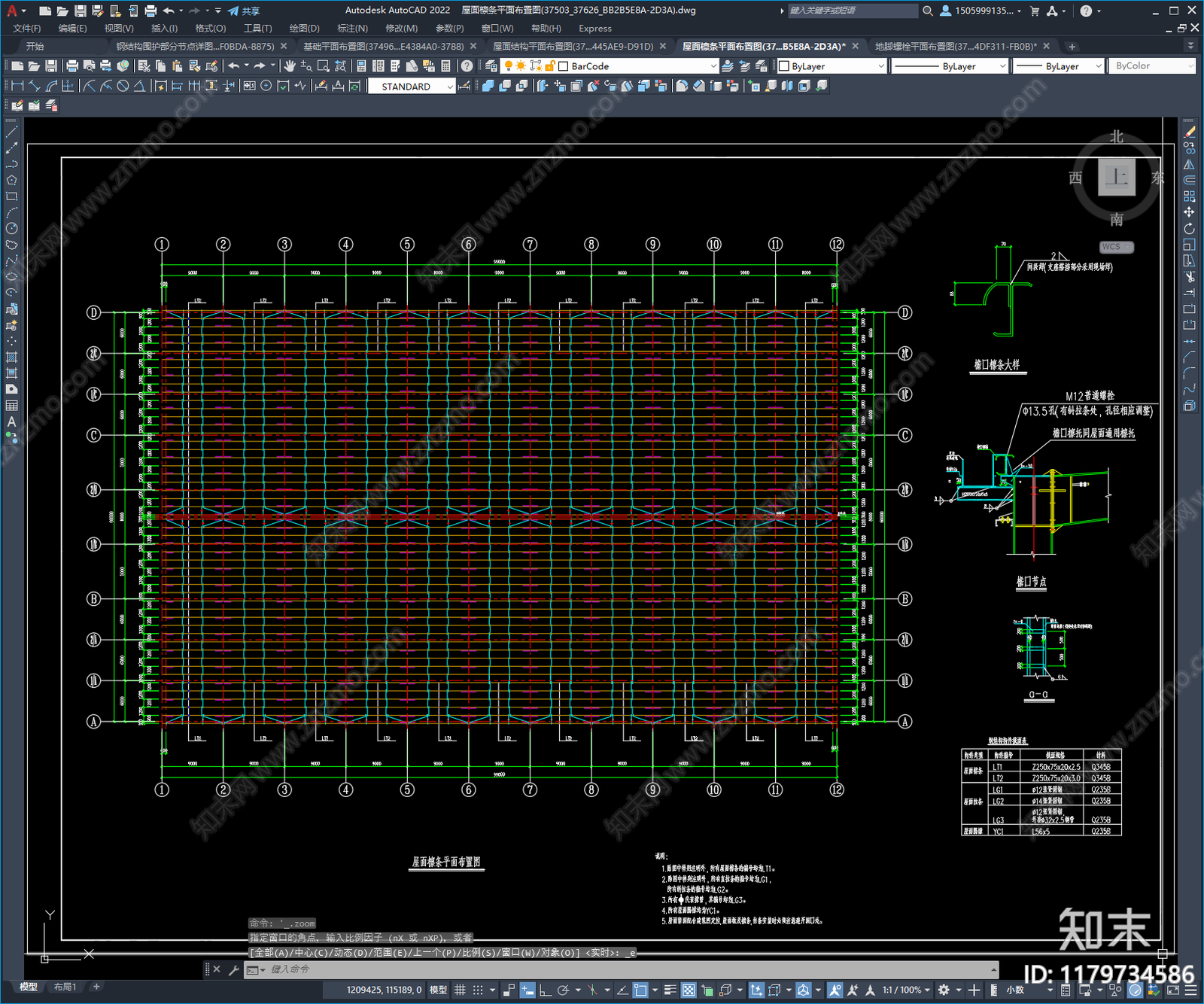Toggle Ortho mode in status bar
The image size is (1204, 1004).
tap(544, 990)
